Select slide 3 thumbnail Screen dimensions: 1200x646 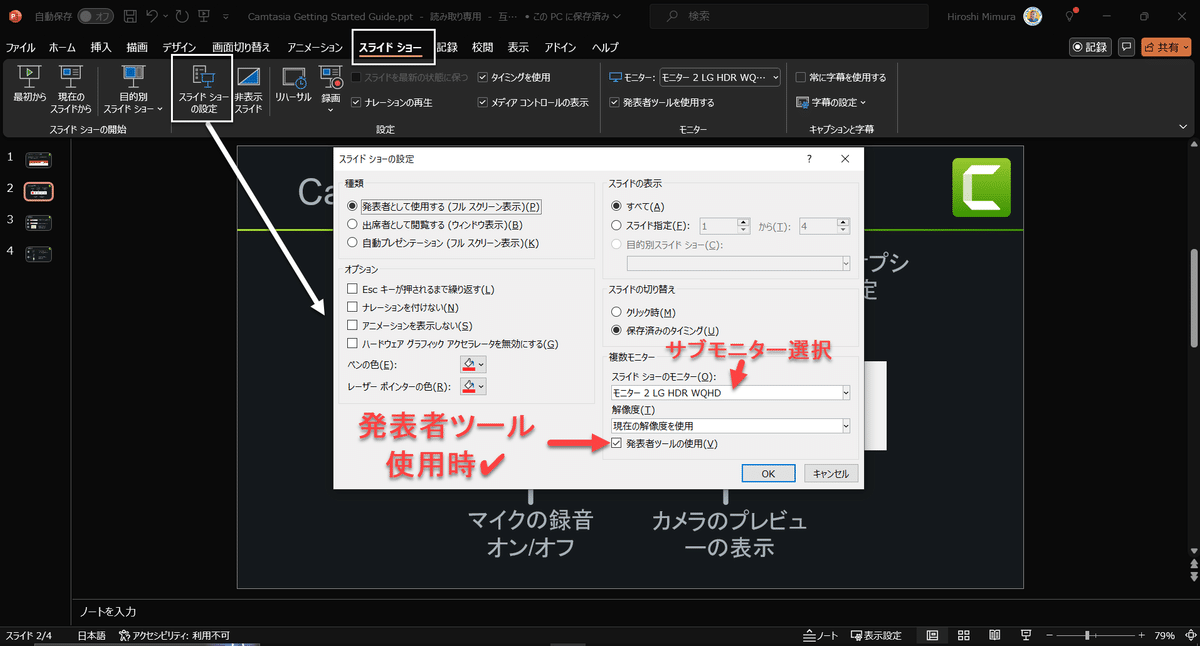coord(39,222)
